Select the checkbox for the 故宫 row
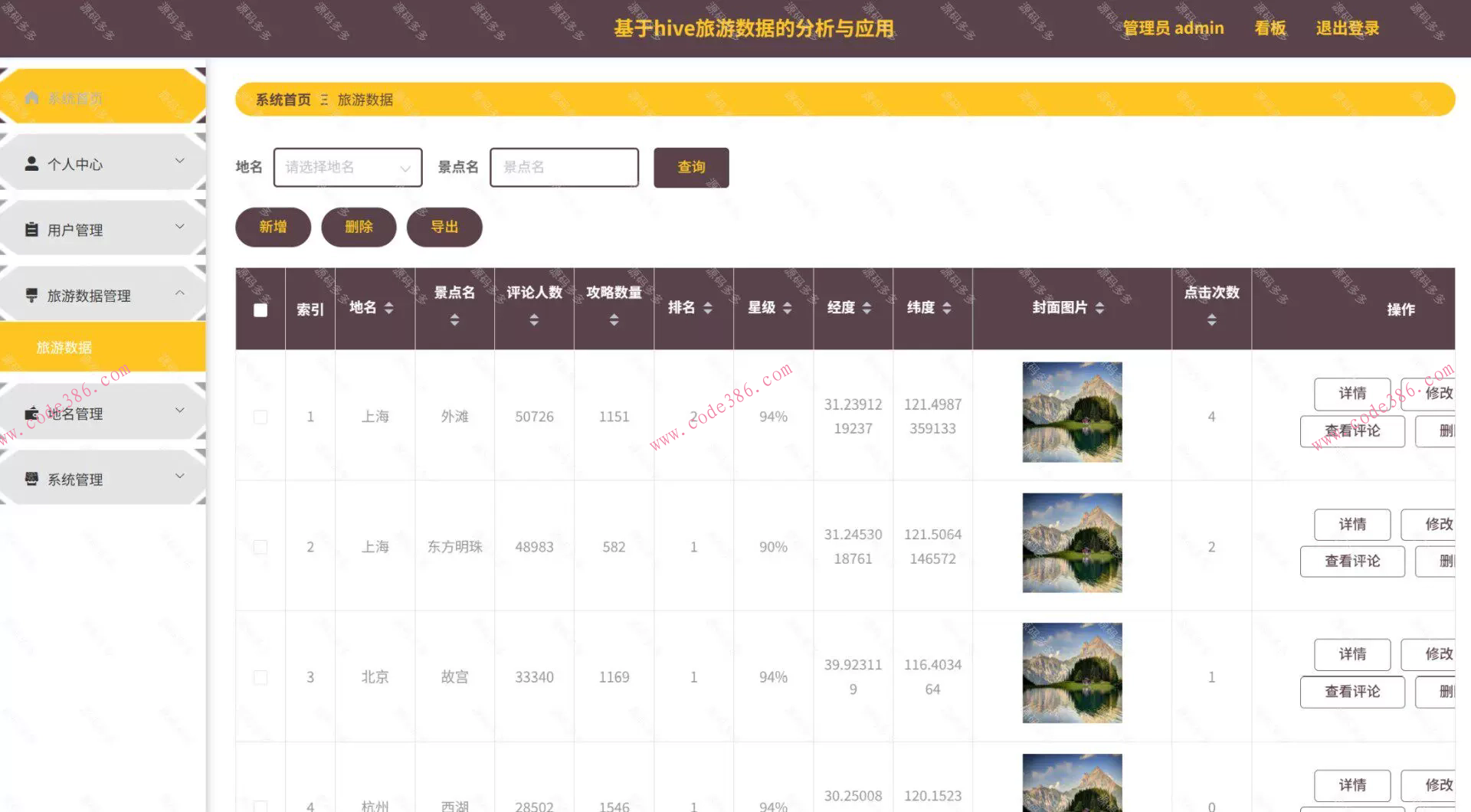The image size is (1471, 812). pyautogui.click(x=260, y=677)
